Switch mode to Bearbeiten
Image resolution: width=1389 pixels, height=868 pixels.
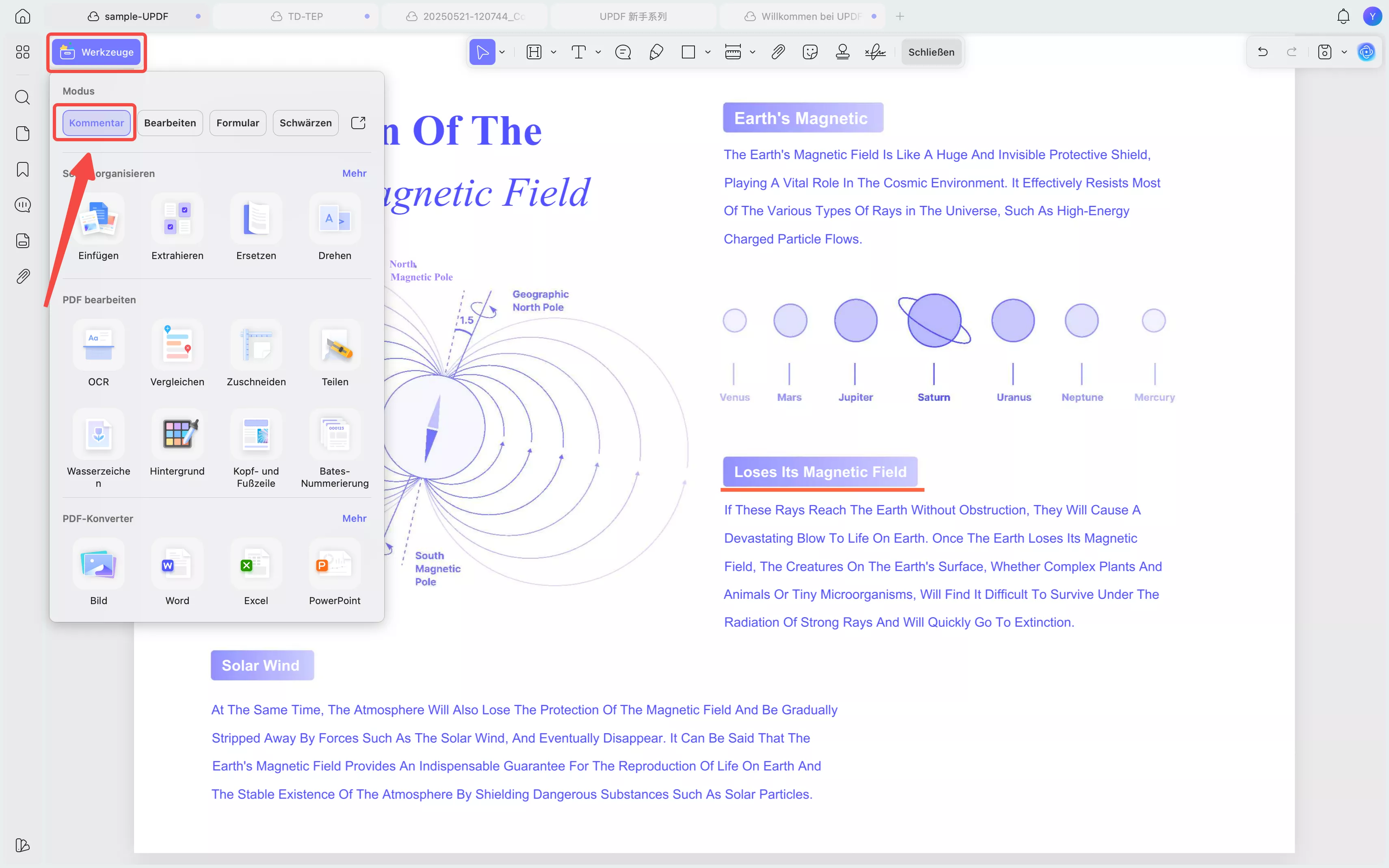[170, 123]
